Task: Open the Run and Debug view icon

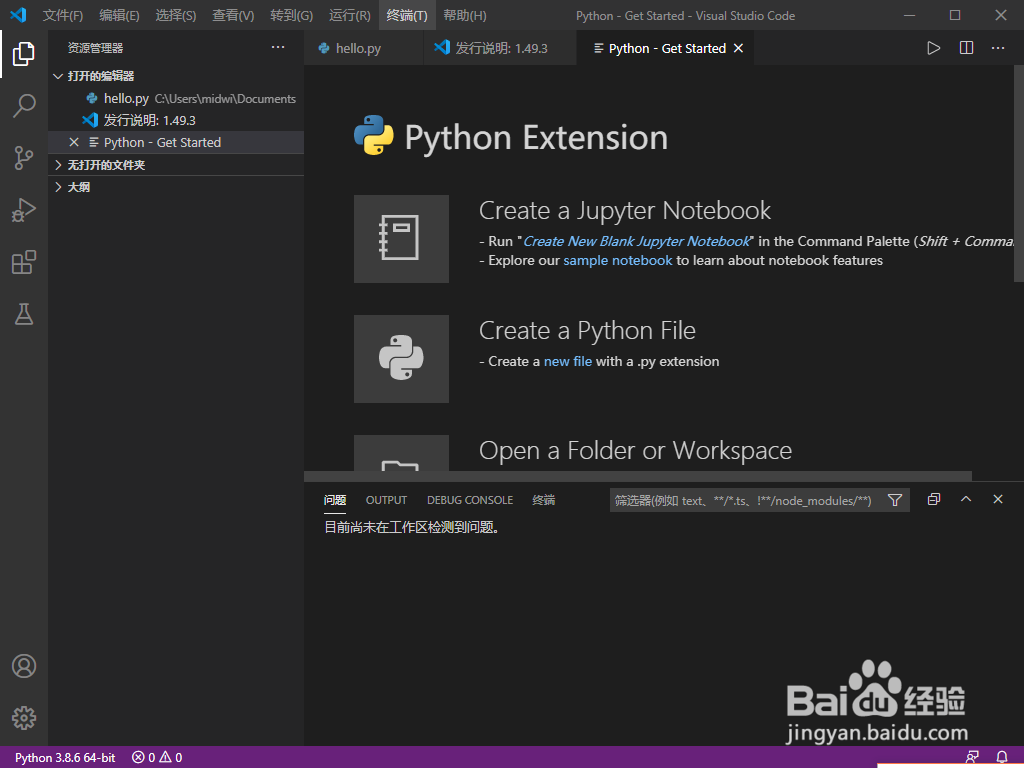Action: [24, 210]
